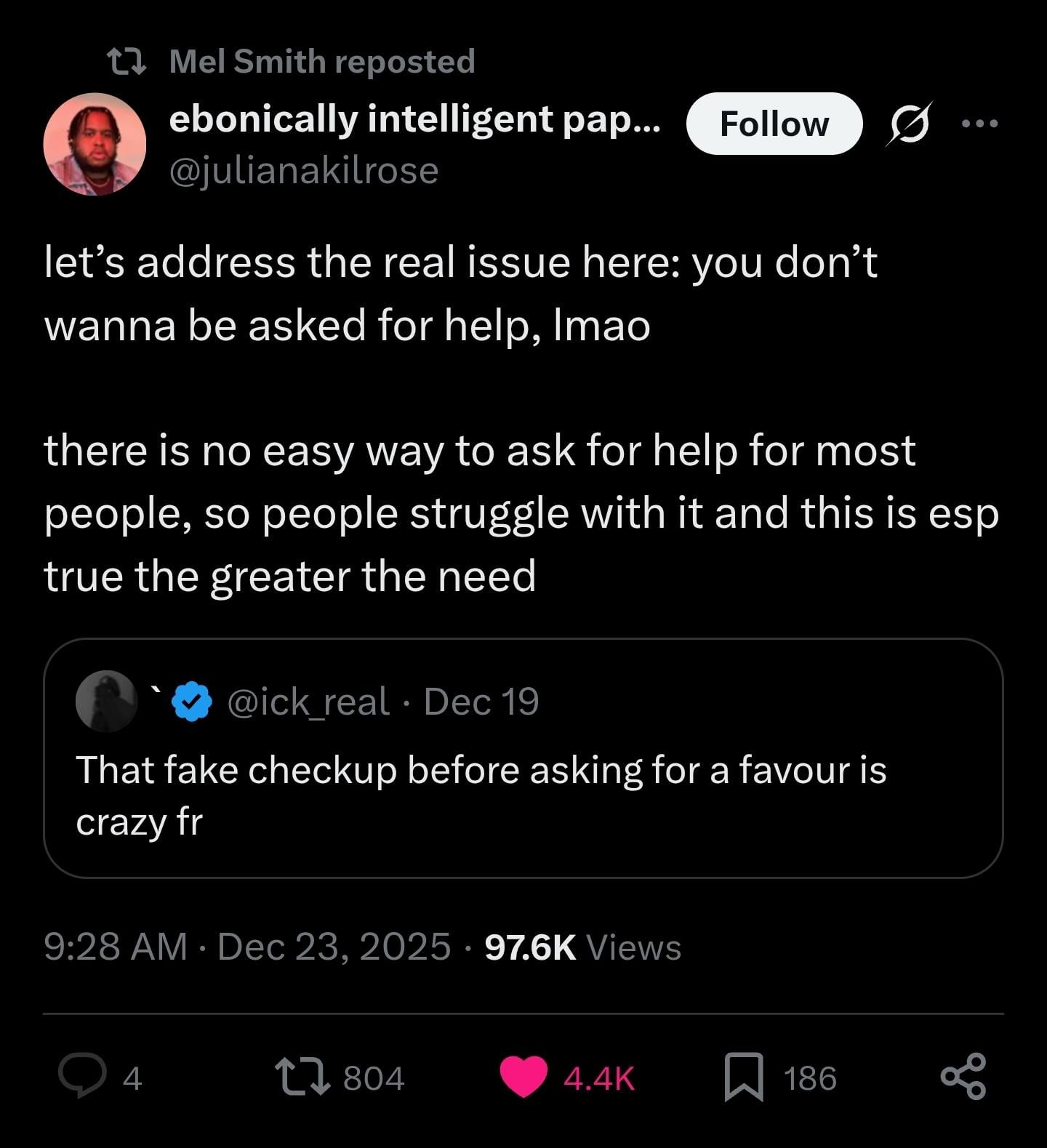Click the 4.4K likes count
Screen dimensions: 1047x1148
[599, 1077]
